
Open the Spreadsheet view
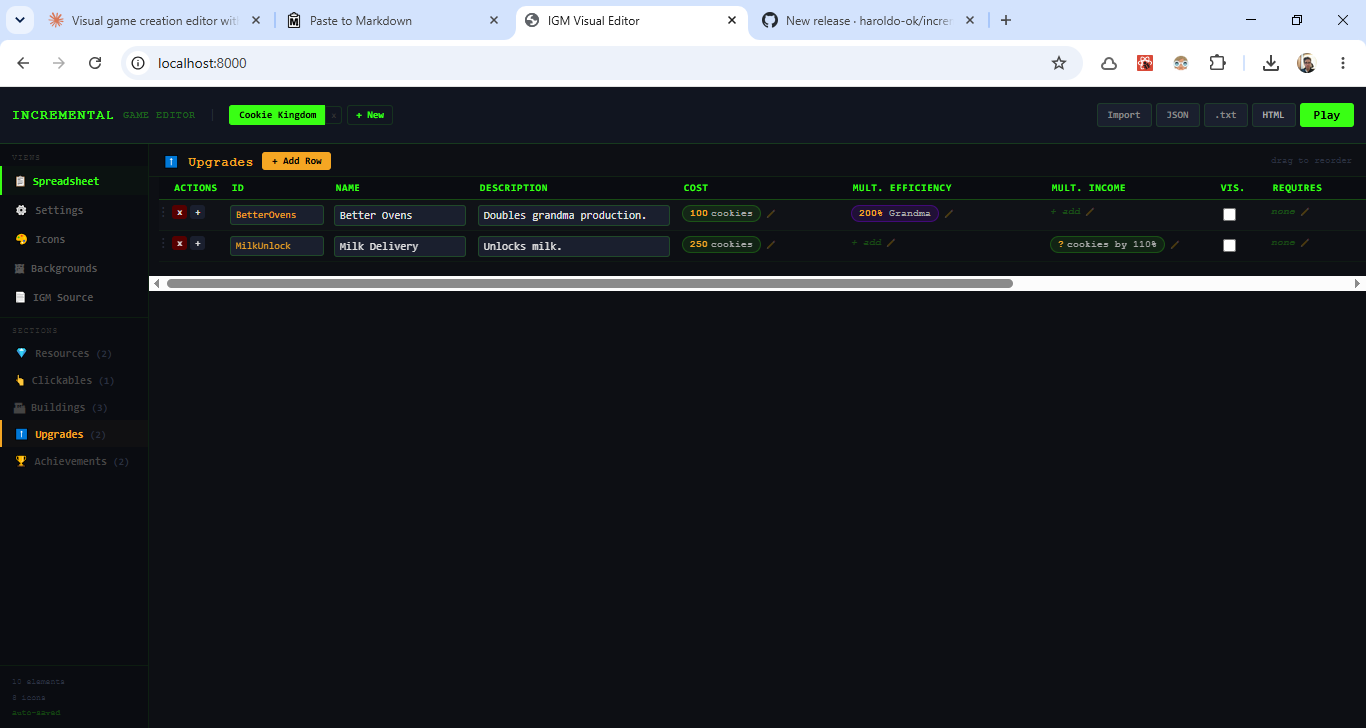pos(74,182)
